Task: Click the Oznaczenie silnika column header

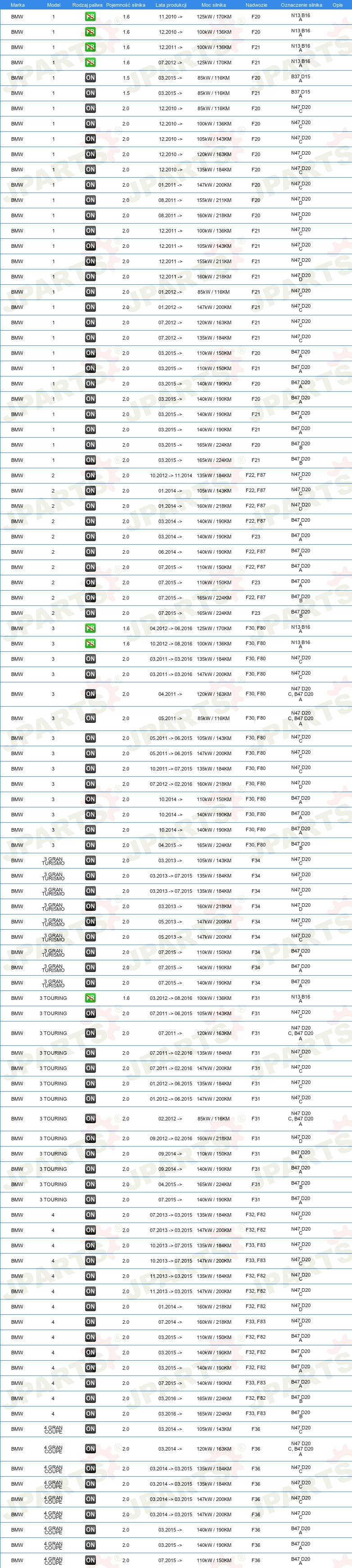Action: pos(302,5)
